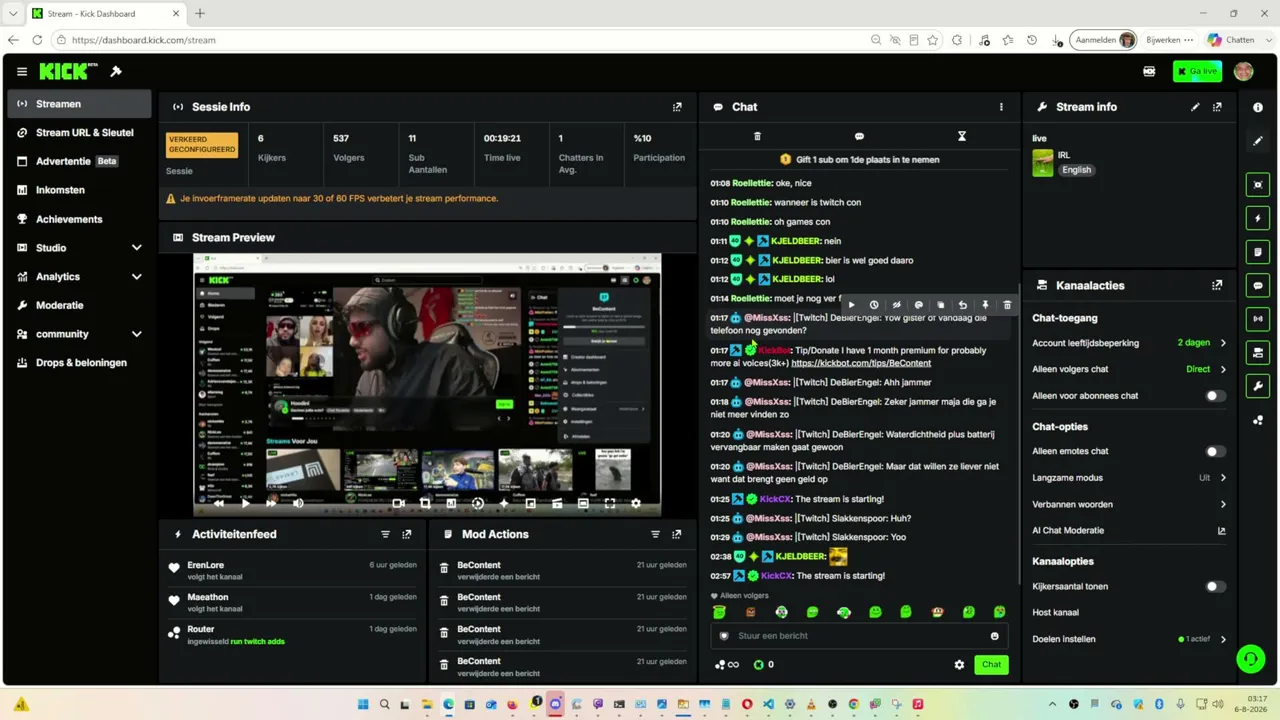This screenshot has width=1280, height=720.
Task: Click the browser address bar
Action: pos(460,40)
